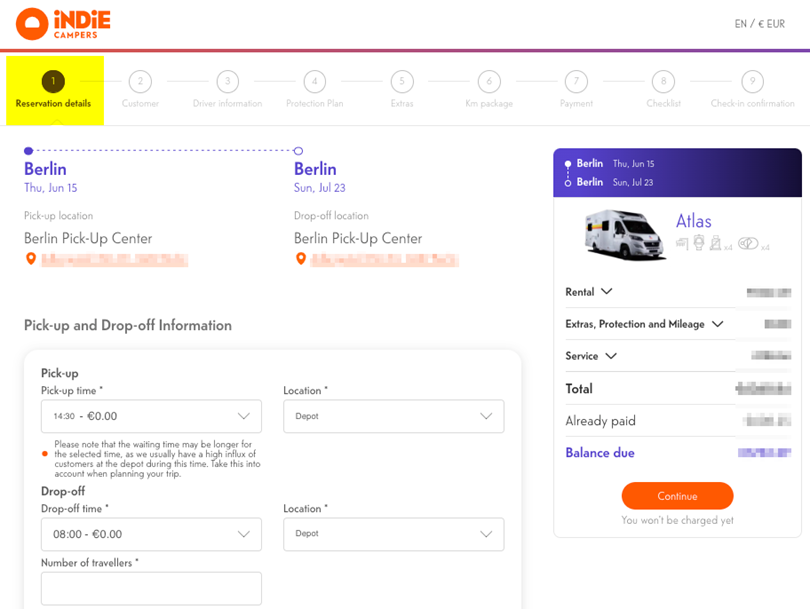The height and width of the screenshot is (609, 810).
Task: Open the Pick-up time dropdown
Action: click(151, 416)
